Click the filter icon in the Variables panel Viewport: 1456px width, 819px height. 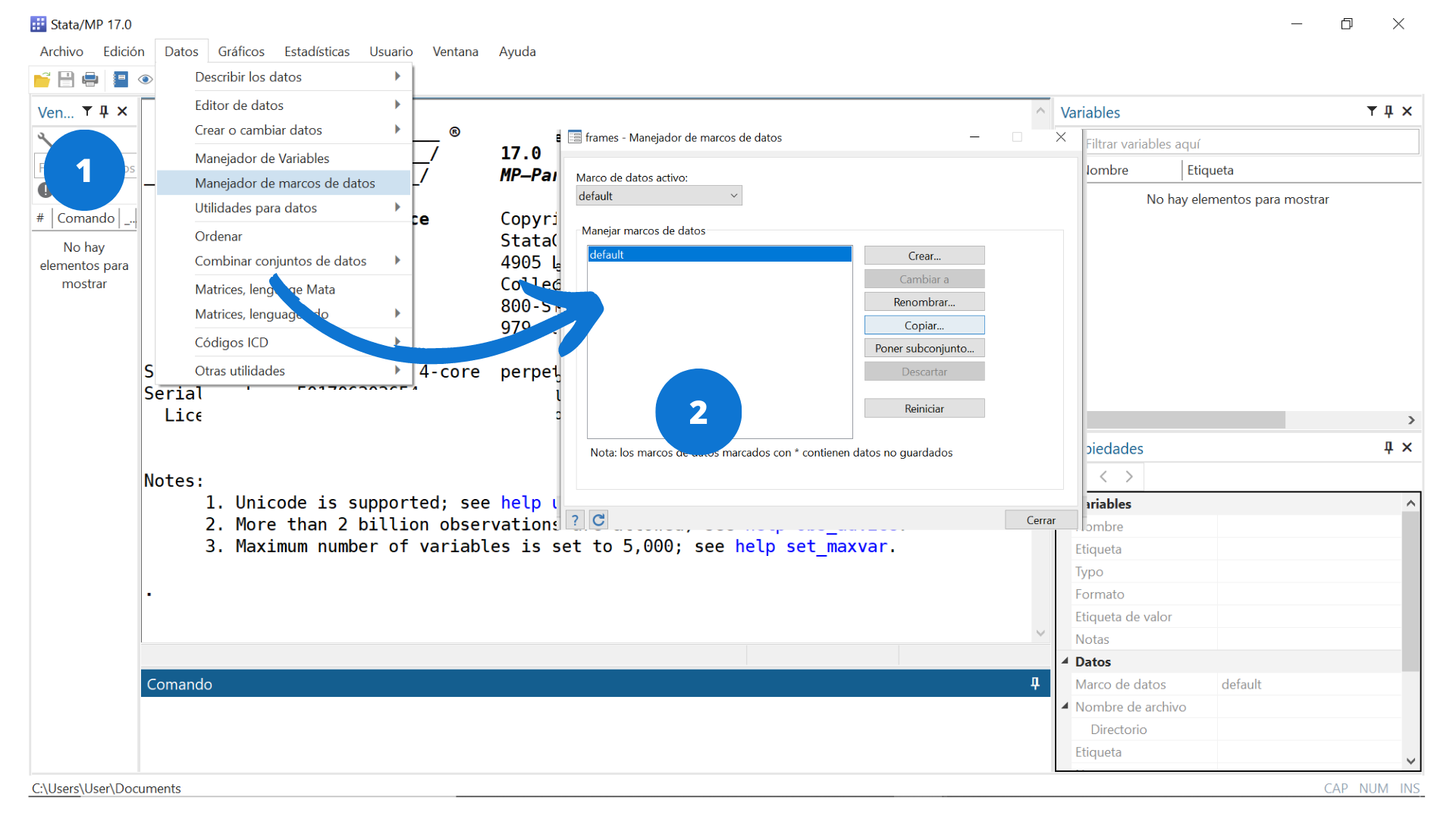(1372, 111)
